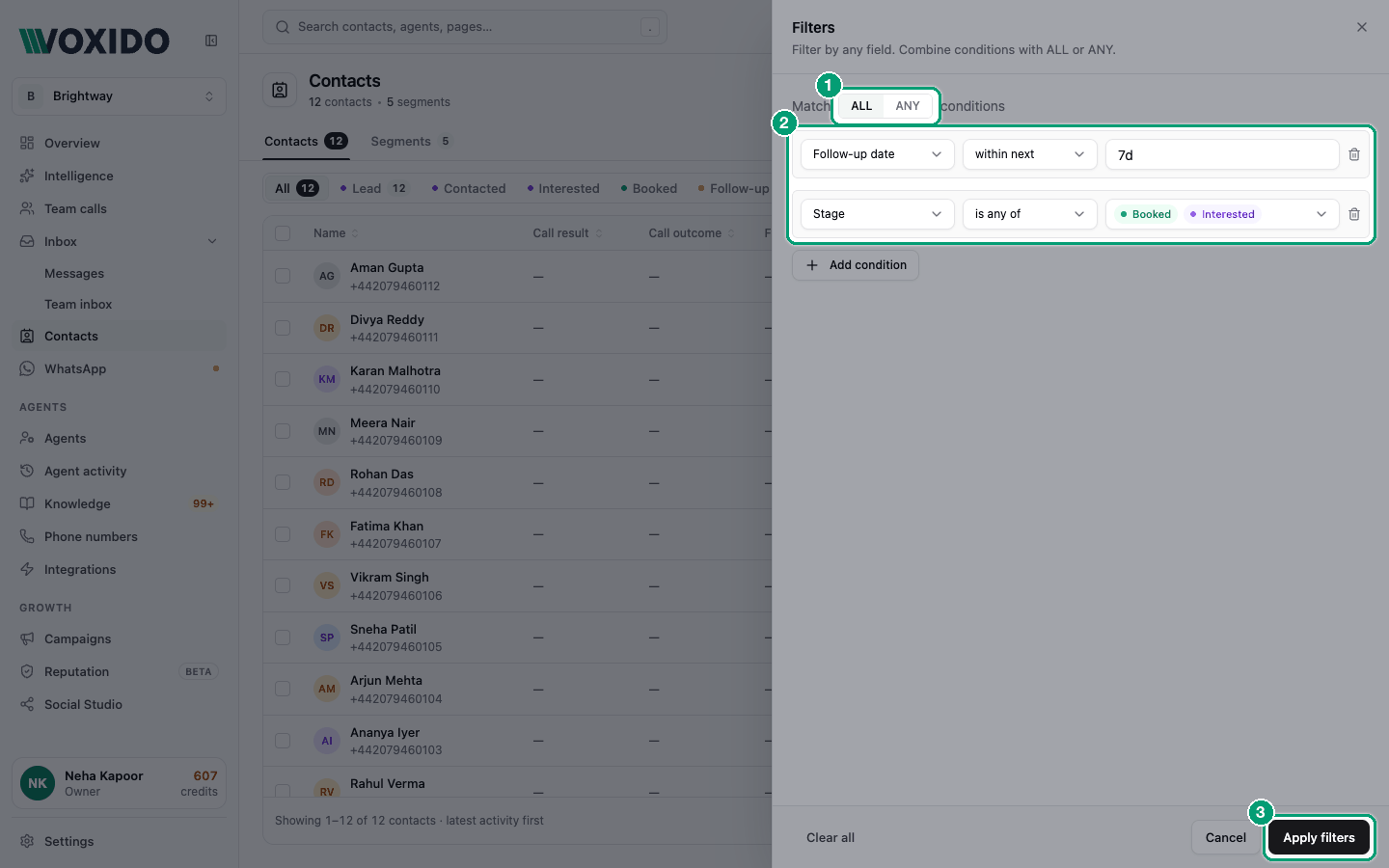Screen dimensions: 1389x868
Task: Open Intelligence in the sidebar
Action: coord(120,176)
